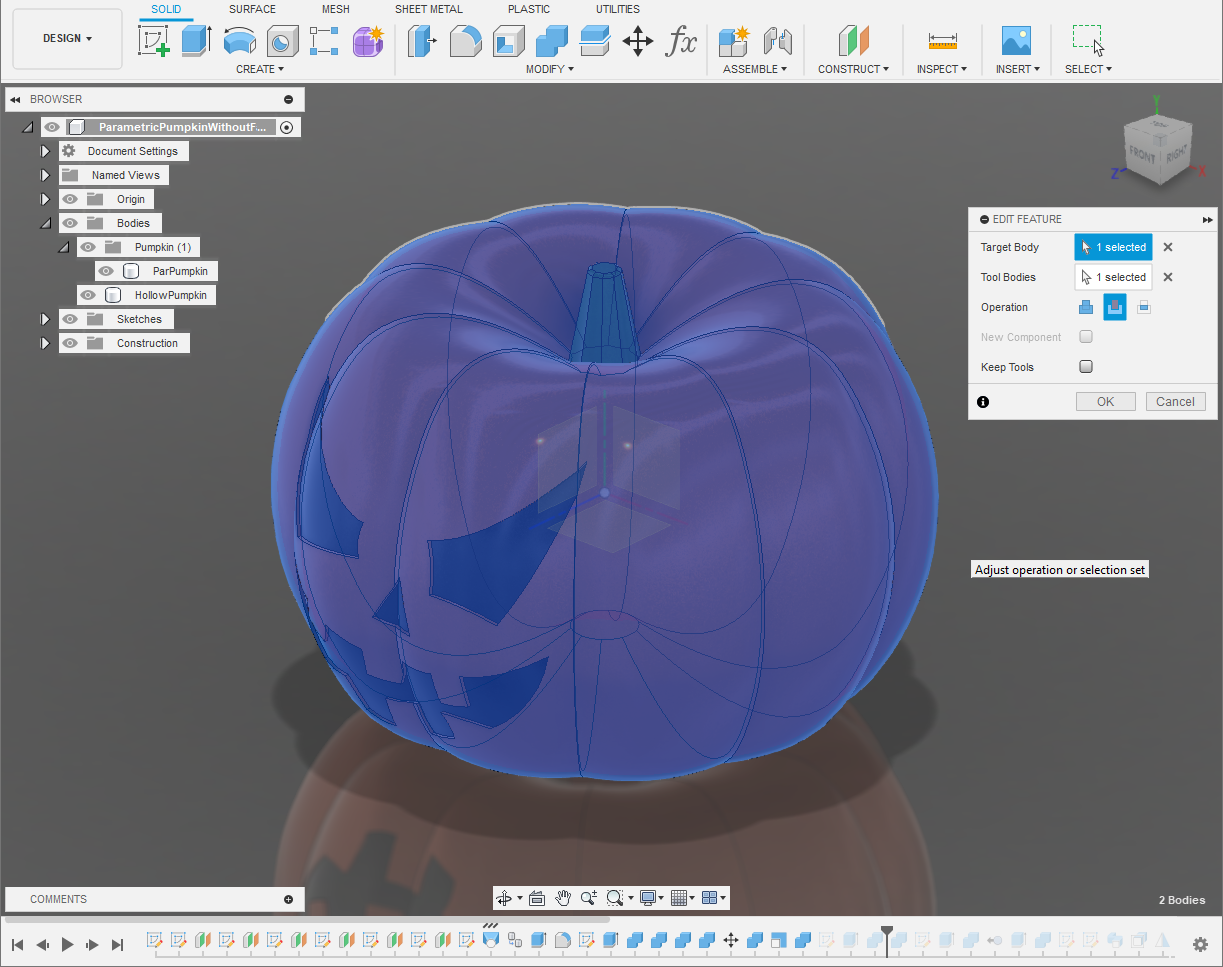Click the timeline position marker
Screen dimensions: 1223x967
click(x=887, y=940)
